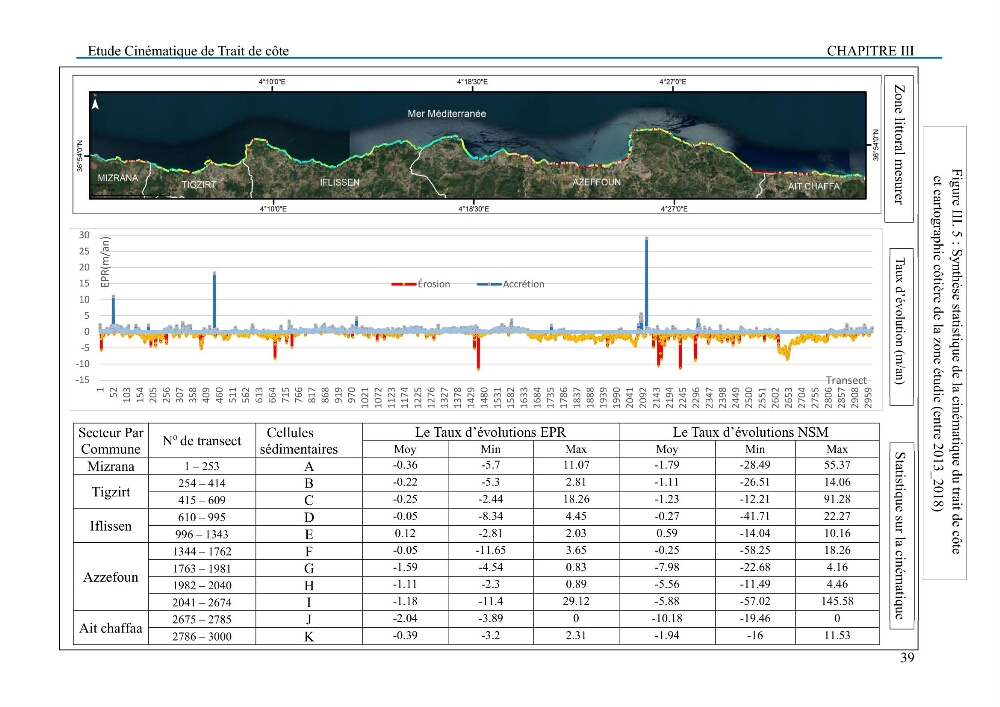This screenshot has width=1000, height=707.
Task: Select the 'N° de transect' column header
Action: pyautogui.click(x=202, y=441)
